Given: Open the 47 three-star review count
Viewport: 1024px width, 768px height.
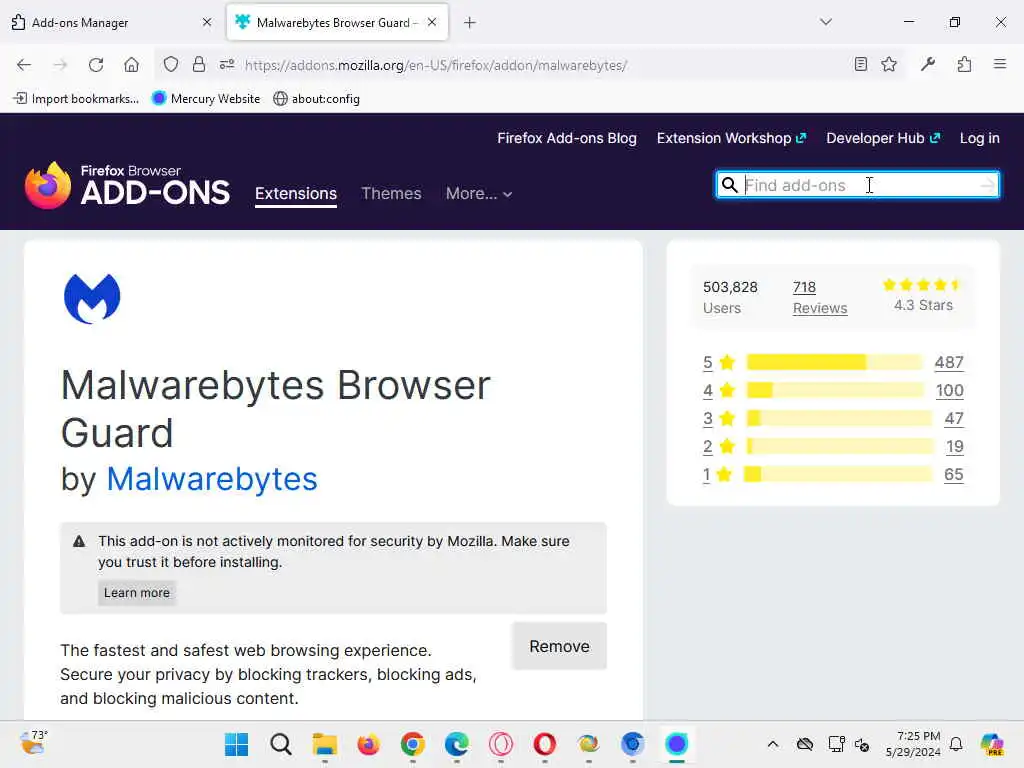Looking at the screenshot, I should [x=953, y=419].
